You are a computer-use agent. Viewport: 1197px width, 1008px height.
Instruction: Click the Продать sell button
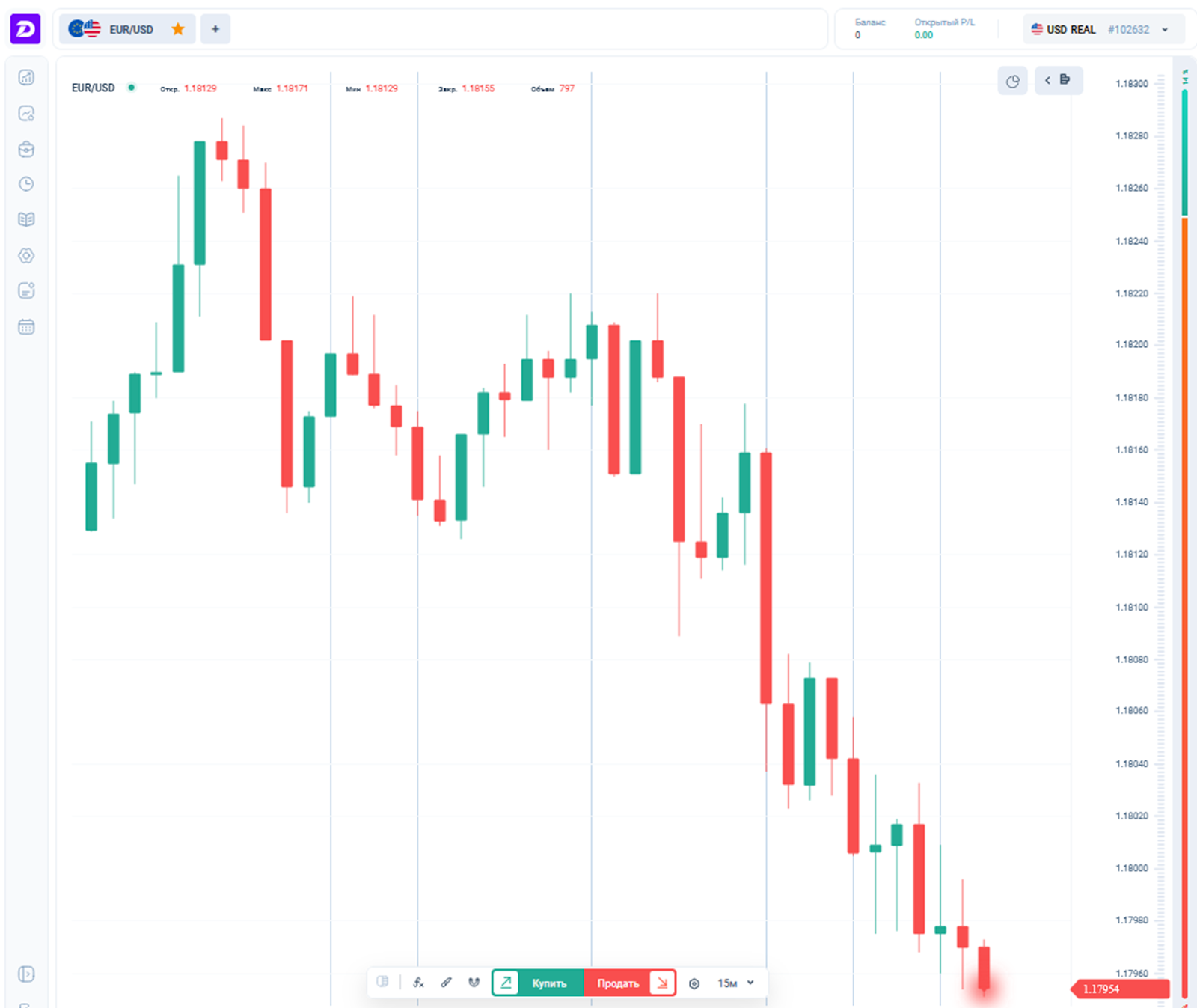619,983
